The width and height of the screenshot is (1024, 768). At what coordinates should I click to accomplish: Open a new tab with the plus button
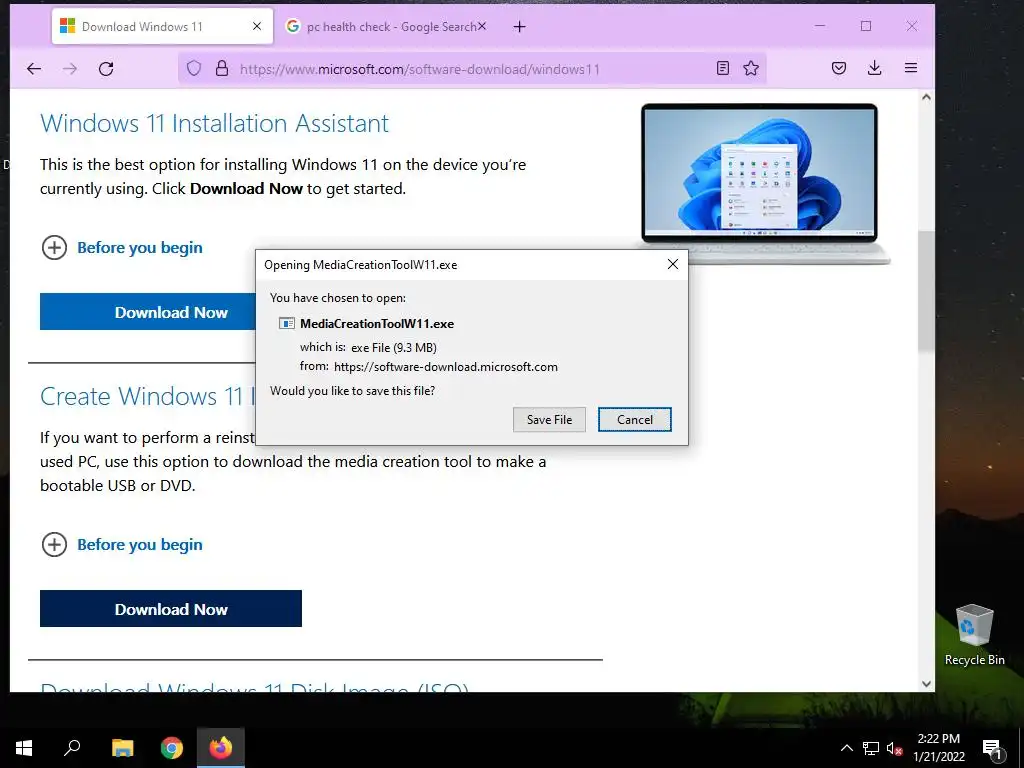519,27
